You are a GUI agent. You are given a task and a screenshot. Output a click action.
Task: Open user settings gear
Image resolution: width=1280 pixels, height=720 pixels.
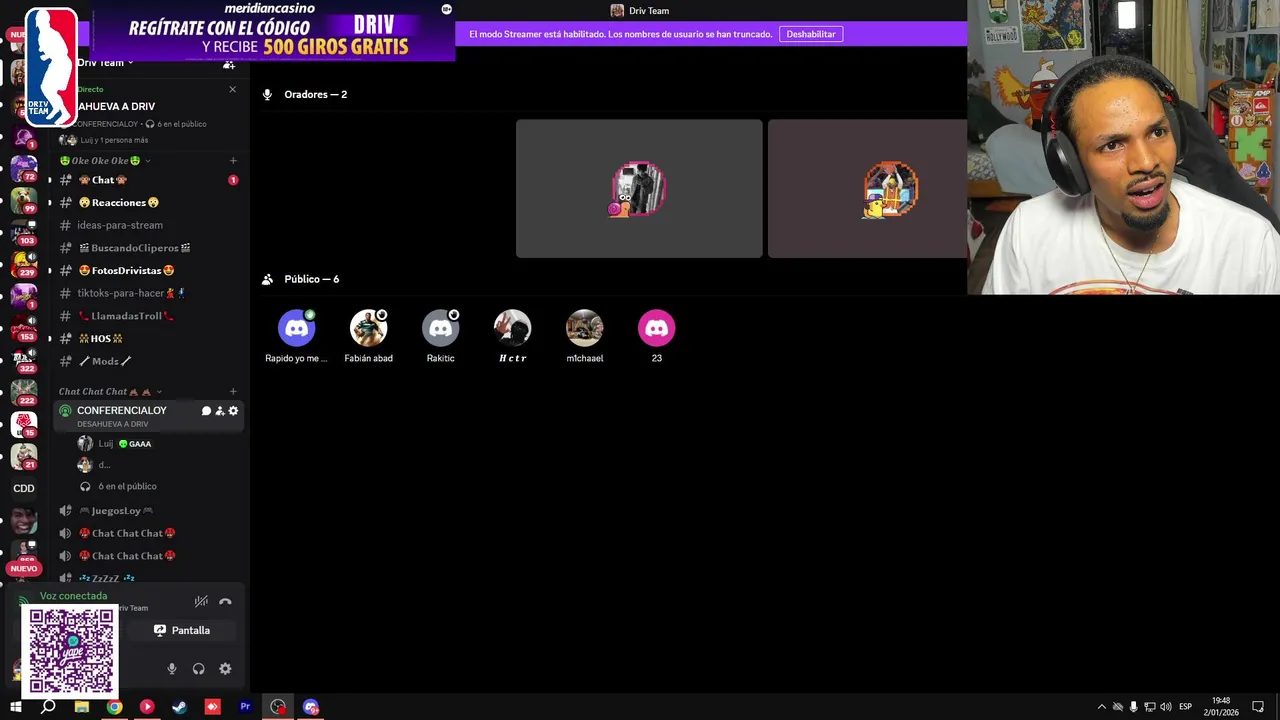[x=225, y=669]
